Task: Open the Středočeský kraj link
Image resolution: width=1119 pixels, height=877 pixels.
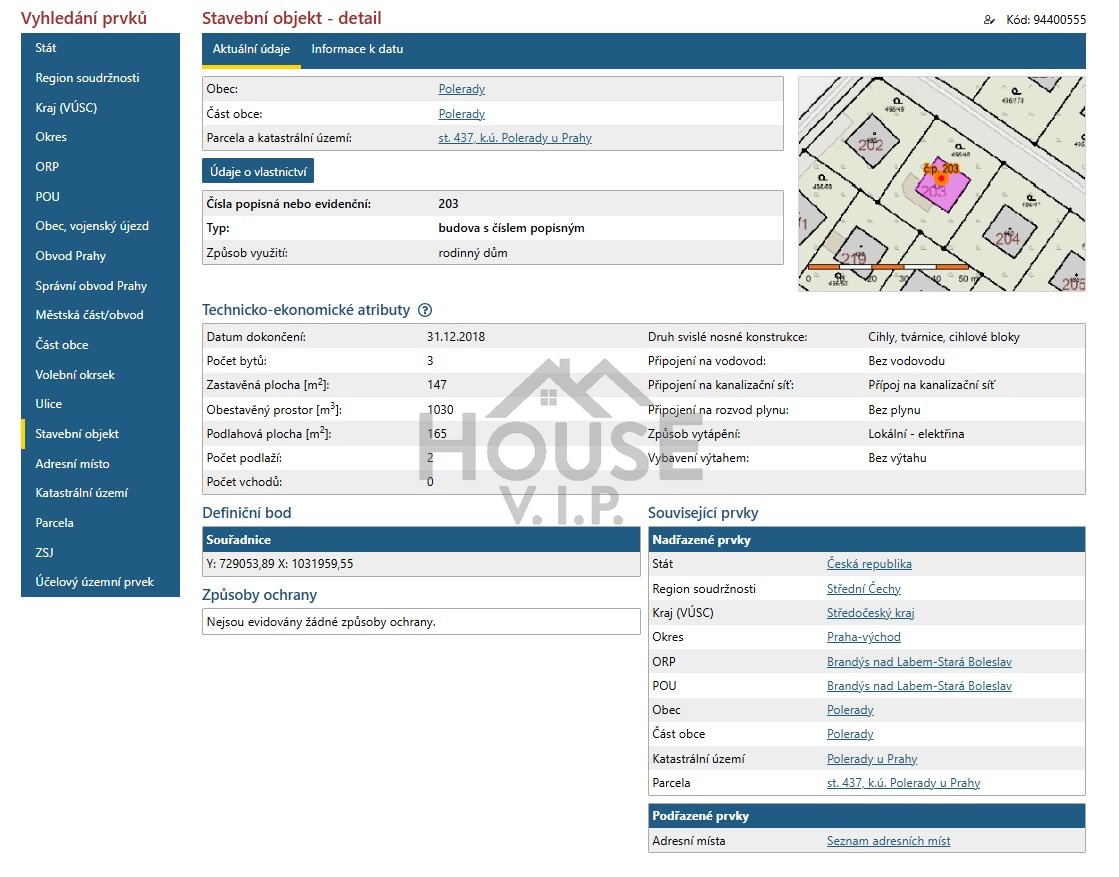Action: pyautogui.click(x=870, y=613)
